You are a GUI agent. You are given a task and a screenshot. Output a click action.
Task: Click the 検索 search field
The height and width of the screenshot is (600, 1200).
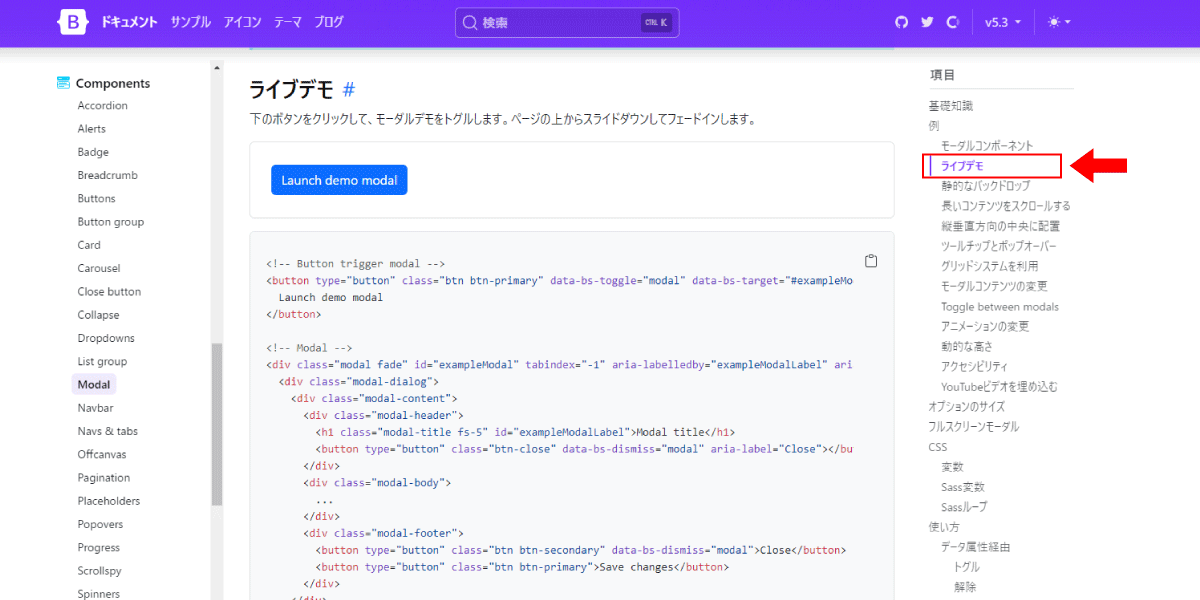pyautogui.click(x=567, y=22)
